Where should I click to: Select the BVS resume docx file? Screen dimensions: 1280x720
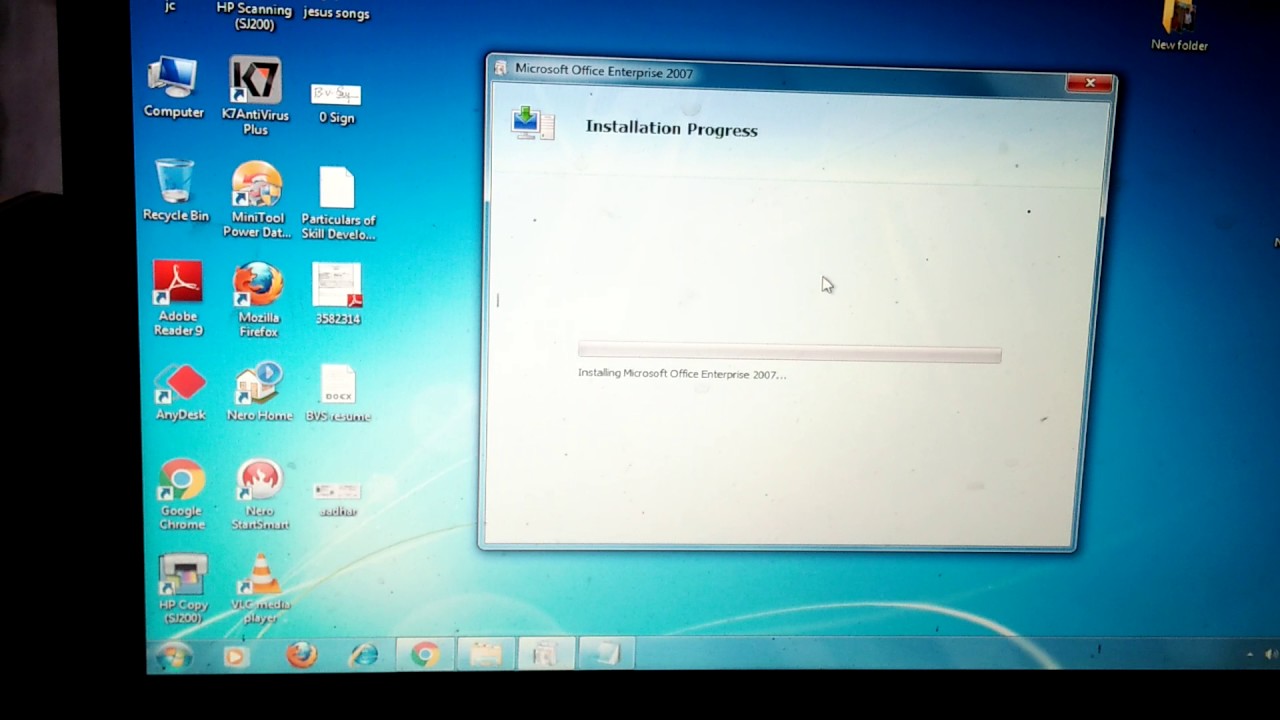click(338, 394)
